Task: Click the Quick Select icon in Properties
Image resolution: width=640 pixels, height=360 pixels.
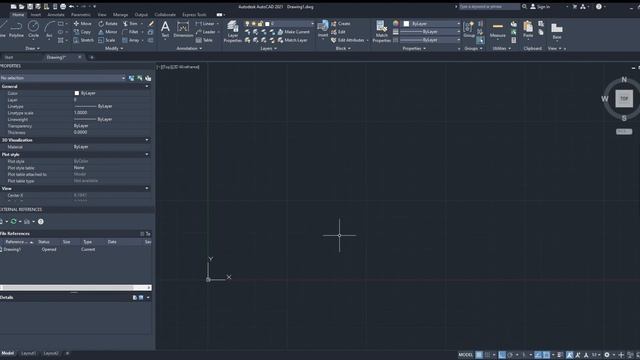Action: click(x=148, y=78)
